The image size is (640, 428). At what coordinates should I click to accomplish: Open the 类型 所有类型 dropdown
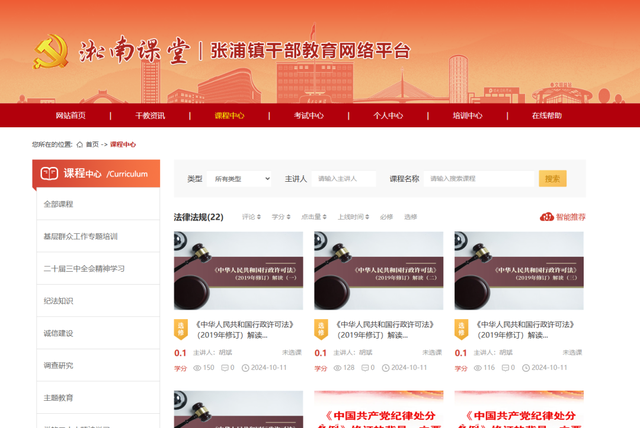(x=239, y=179)
